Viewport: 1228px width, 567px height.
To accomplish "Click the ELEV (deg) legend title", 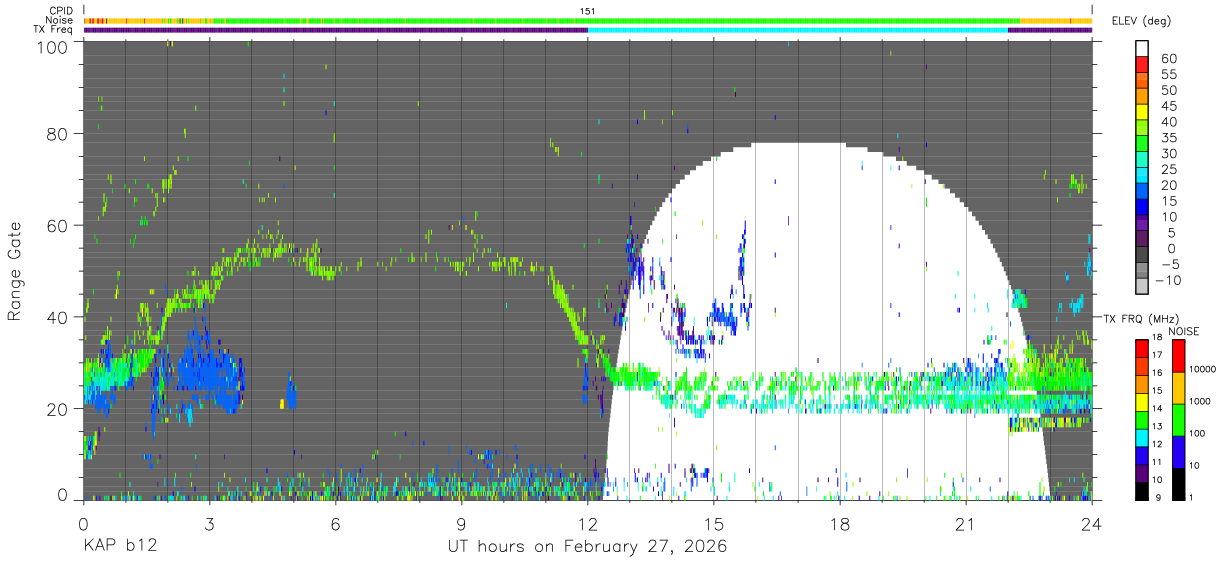I will pyautogui.click(x=1141, y=21).
